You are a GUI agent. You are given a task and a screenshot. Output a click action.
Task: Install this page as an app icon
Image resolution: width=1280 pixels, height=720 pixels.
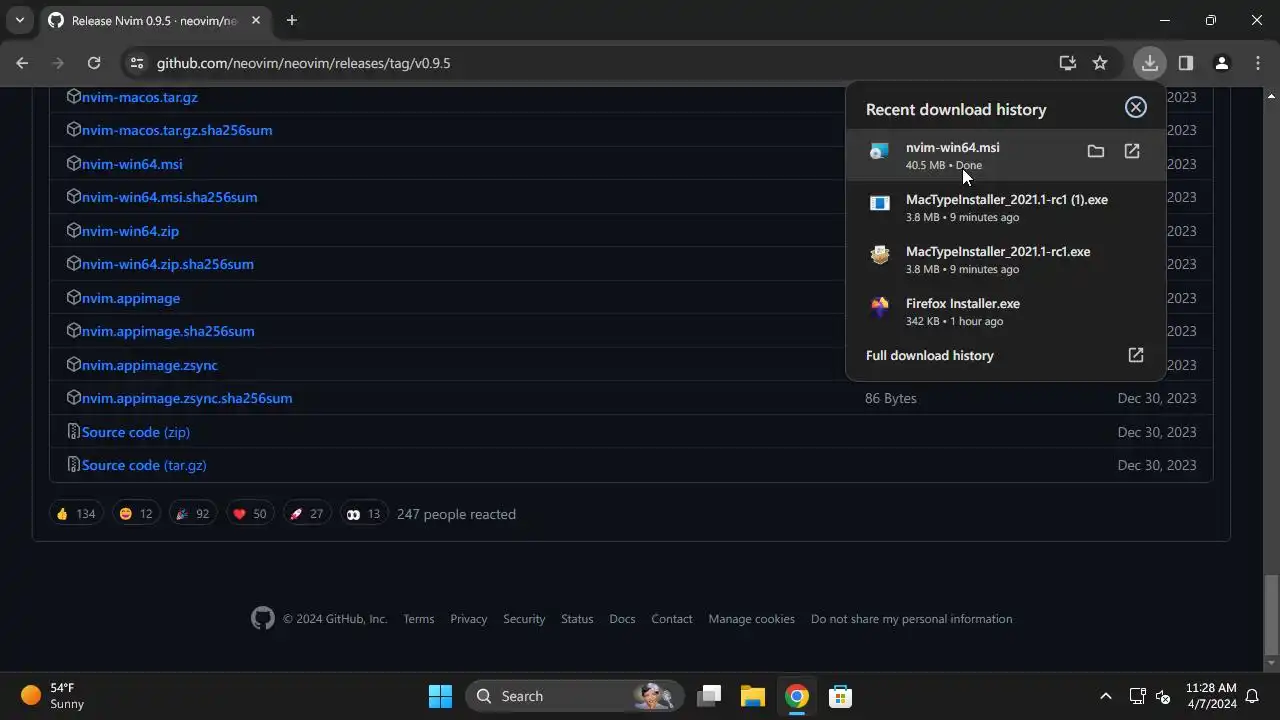click(x=1068, y=63)
